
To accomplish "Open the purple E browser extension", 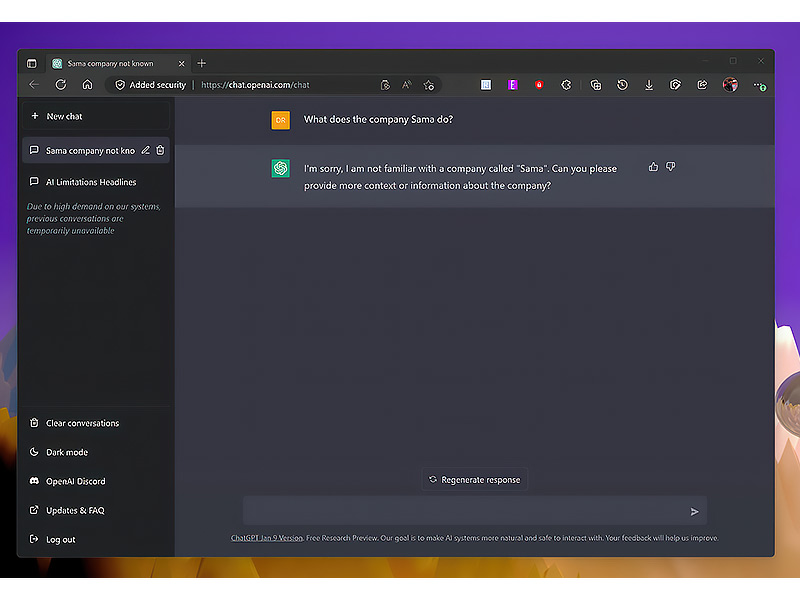I will coord(513,85).
